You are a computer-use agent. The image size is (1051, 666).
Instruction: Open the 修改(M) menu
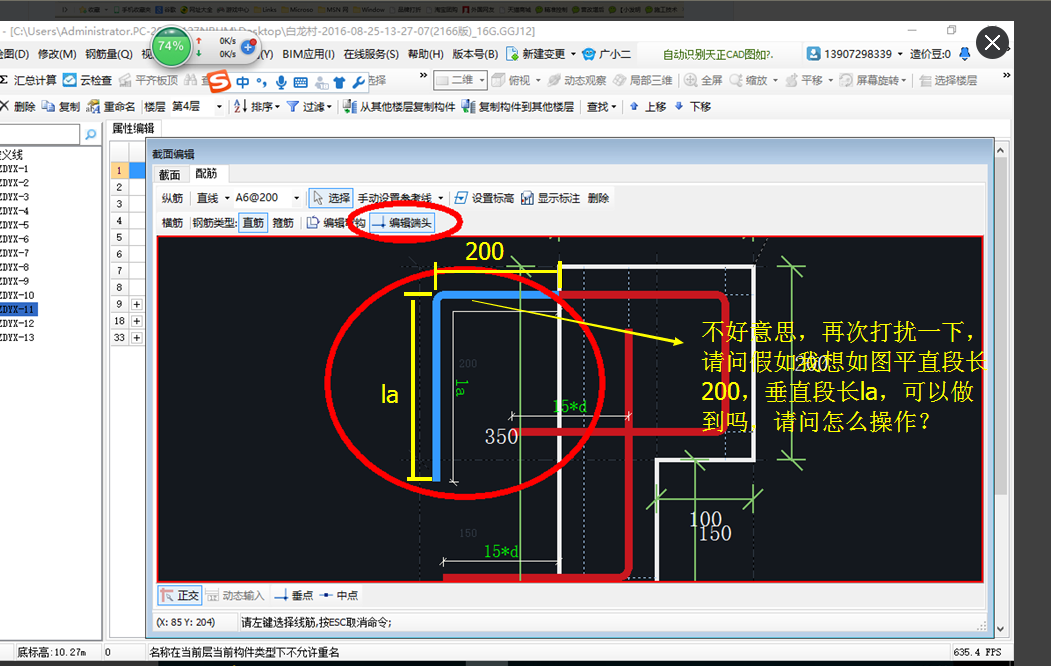click(56, 54)
